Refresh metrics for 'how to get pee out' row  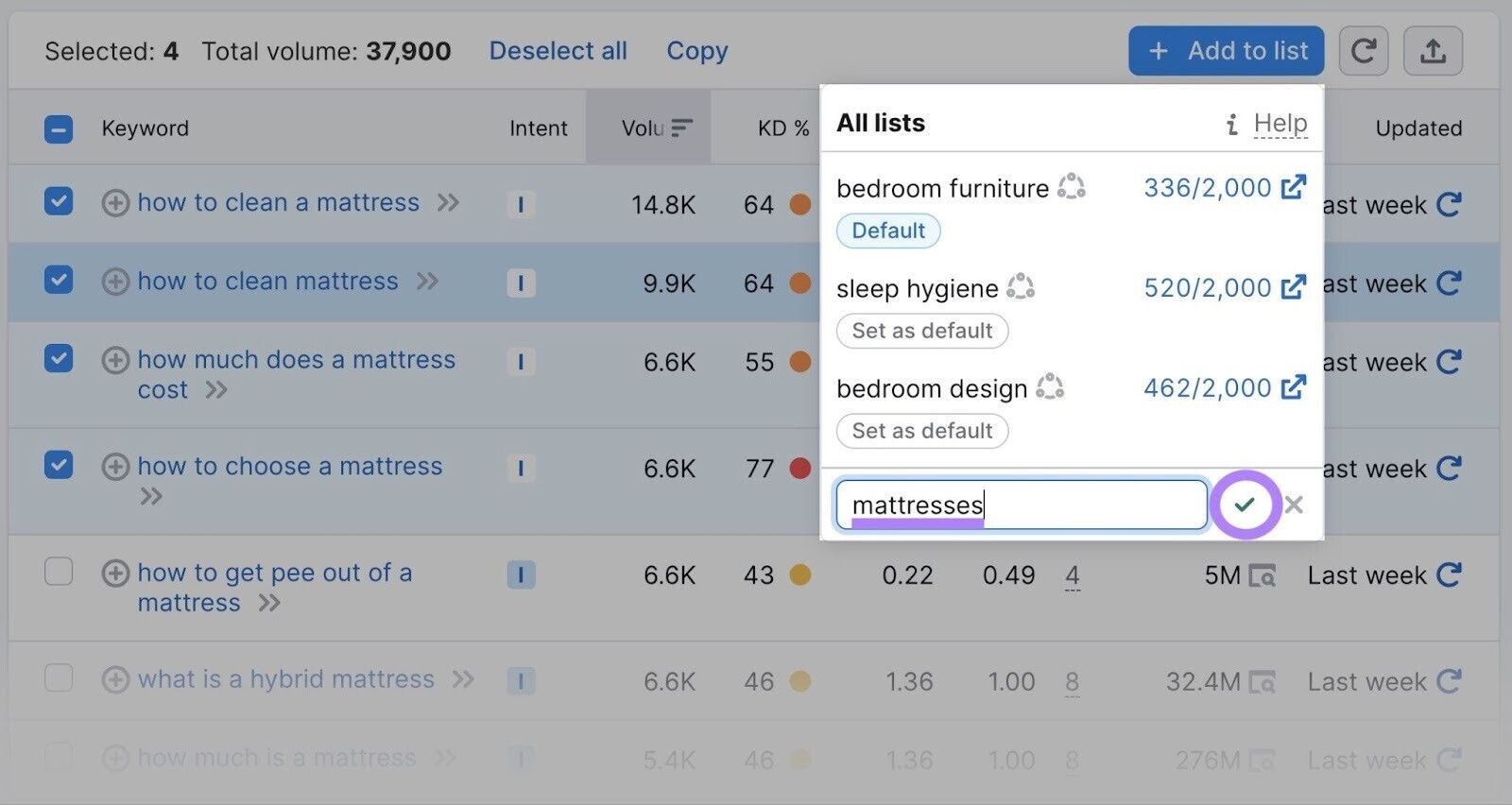tap(1449, 574)
